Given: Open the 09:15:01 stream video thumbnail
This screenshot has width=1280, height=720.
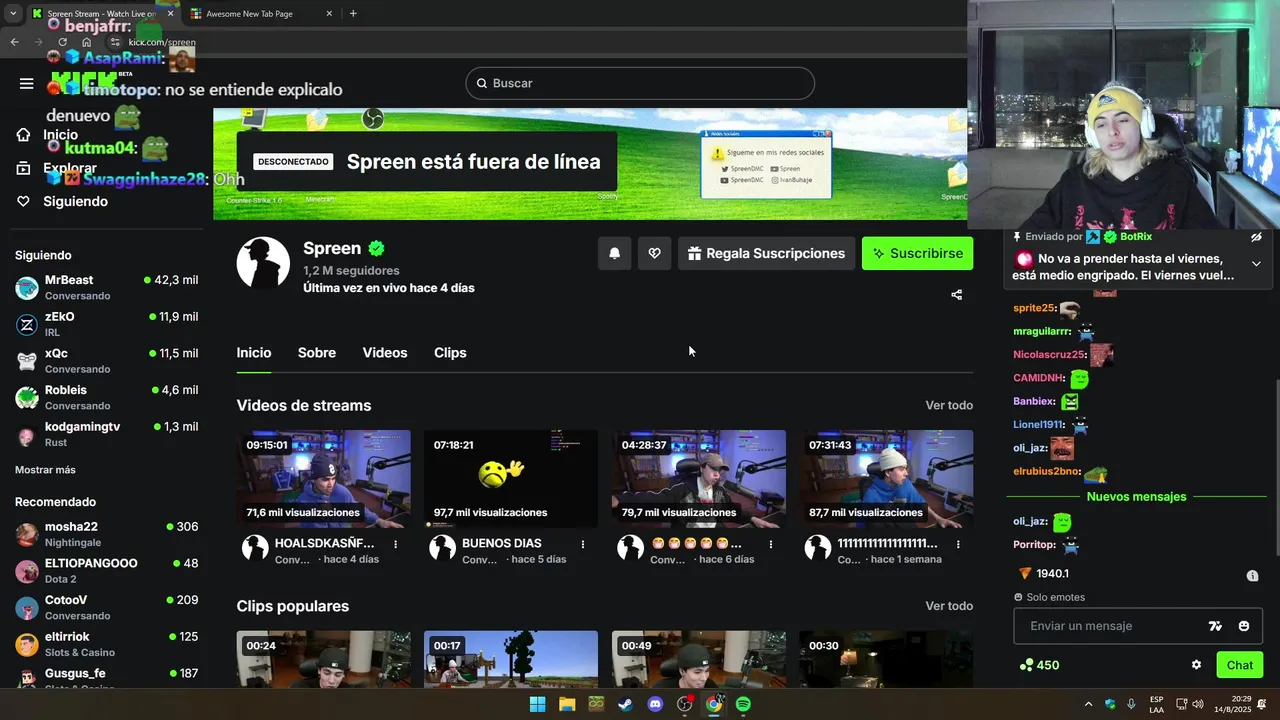Looking at the screenshot, I should (324, 479).
